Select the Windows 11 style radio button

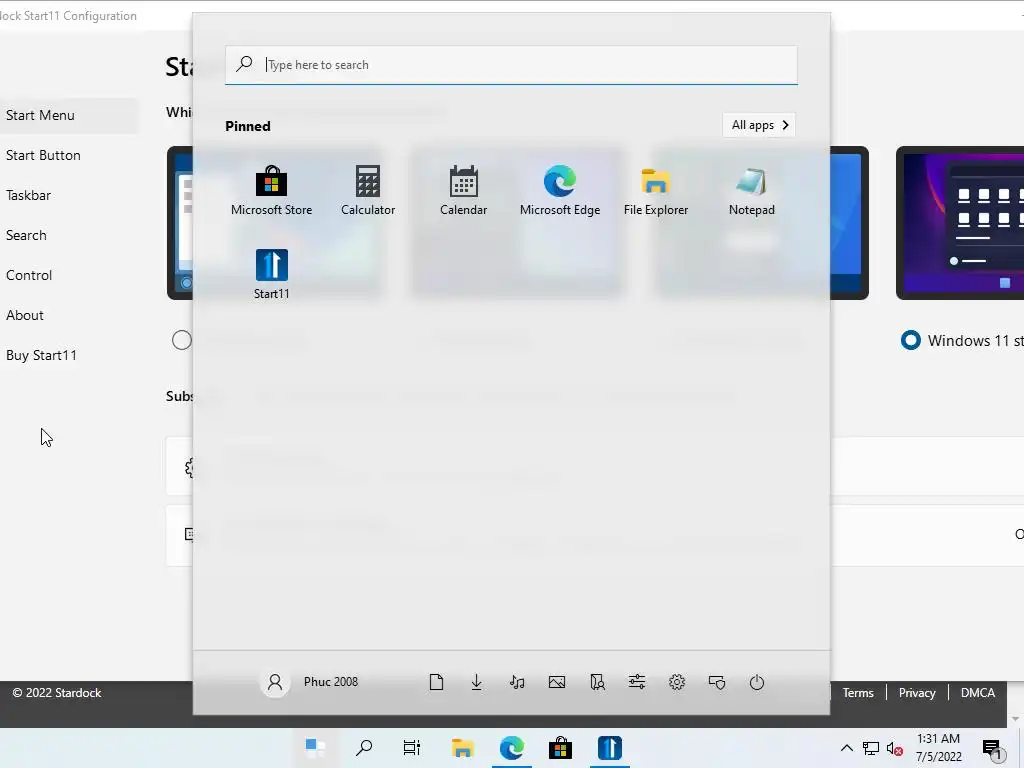click(x=910, y=340)
